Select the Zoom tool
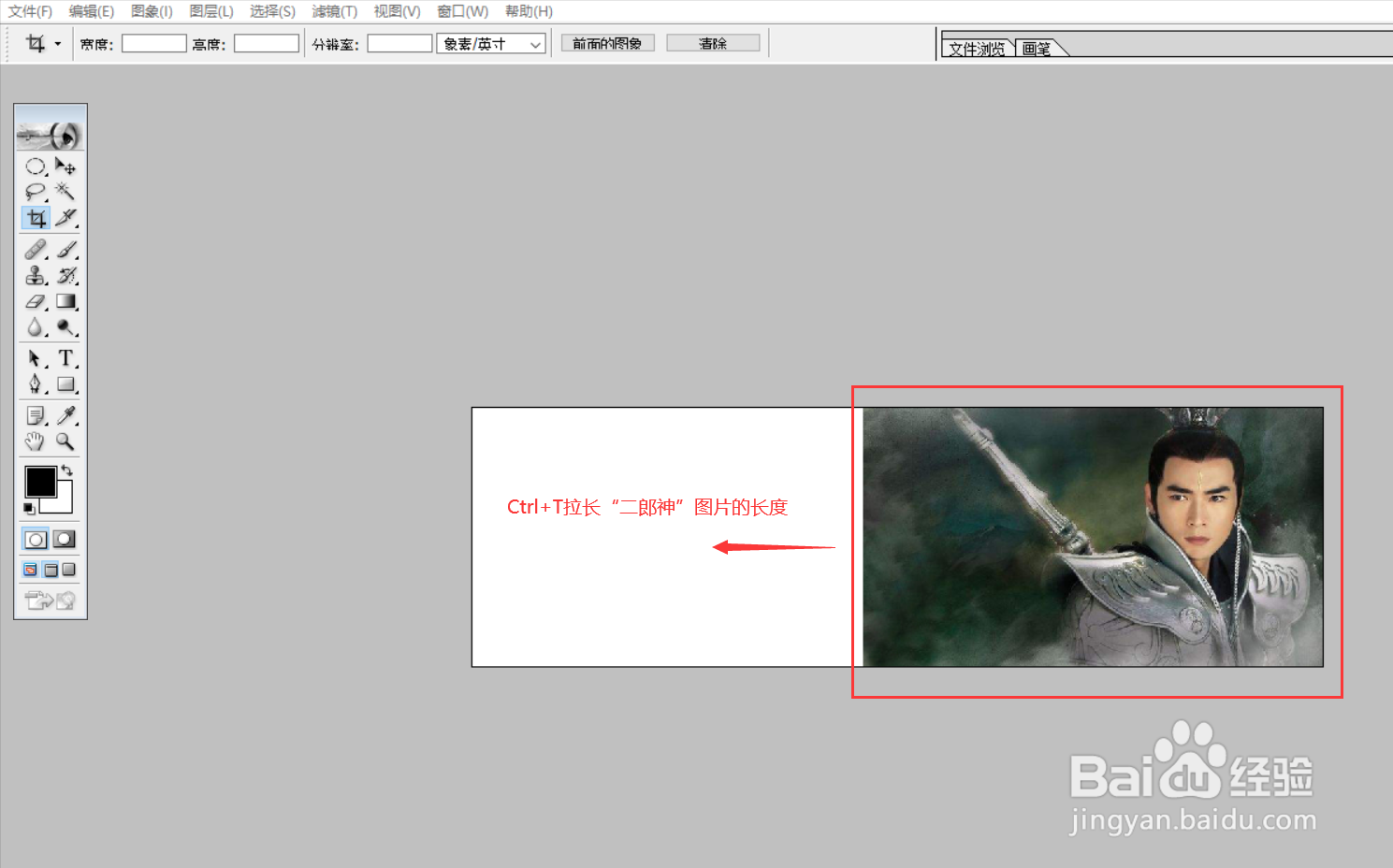This screenshot has height=868, width=1393. click(x=65, y=441)
